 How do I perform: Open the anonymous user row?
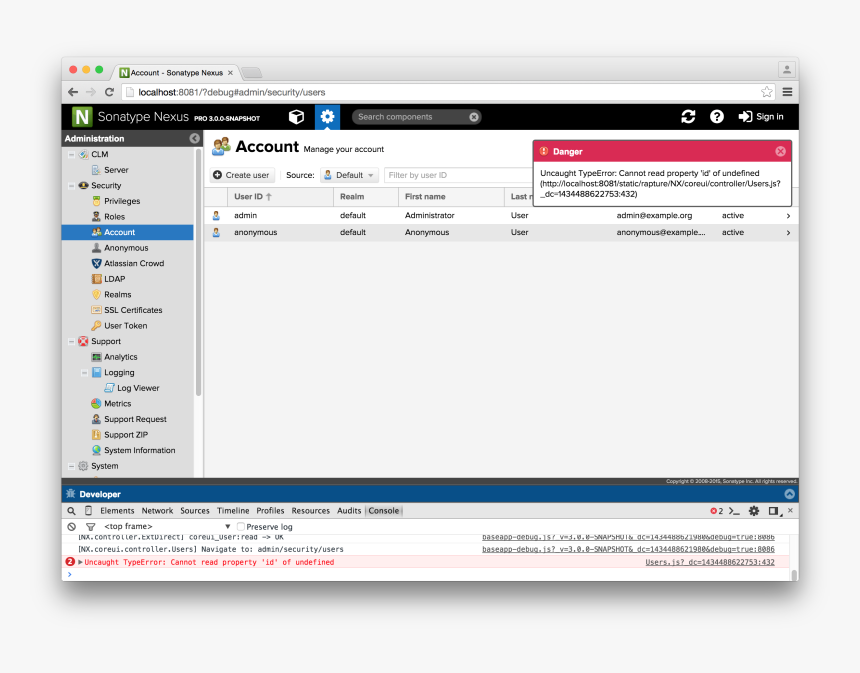(501, 233)
